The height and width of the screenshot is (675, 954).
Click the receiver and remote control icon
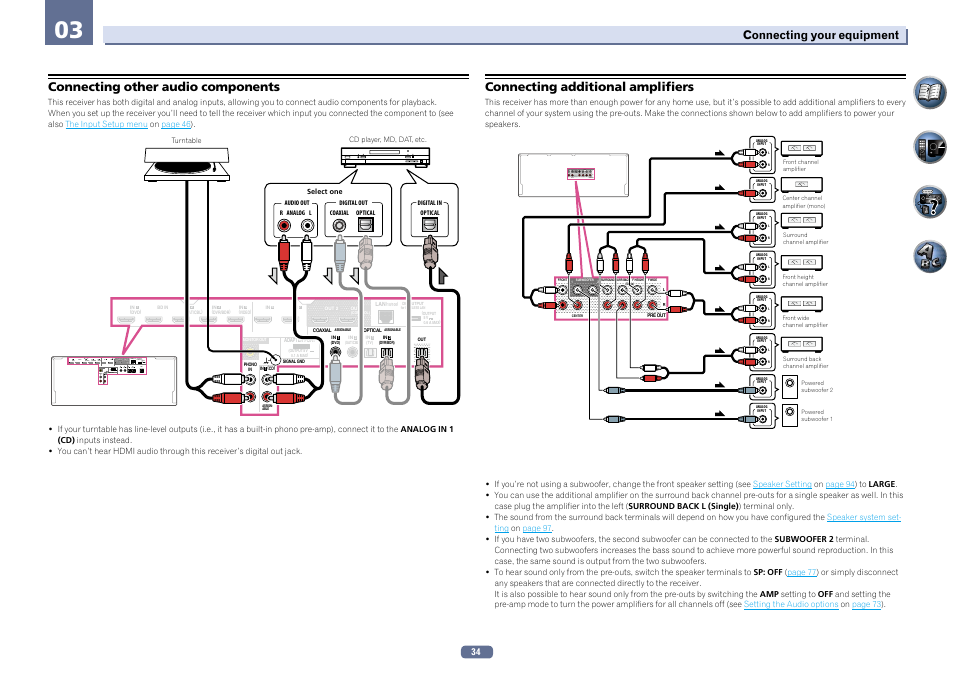(x=930, y=147)
